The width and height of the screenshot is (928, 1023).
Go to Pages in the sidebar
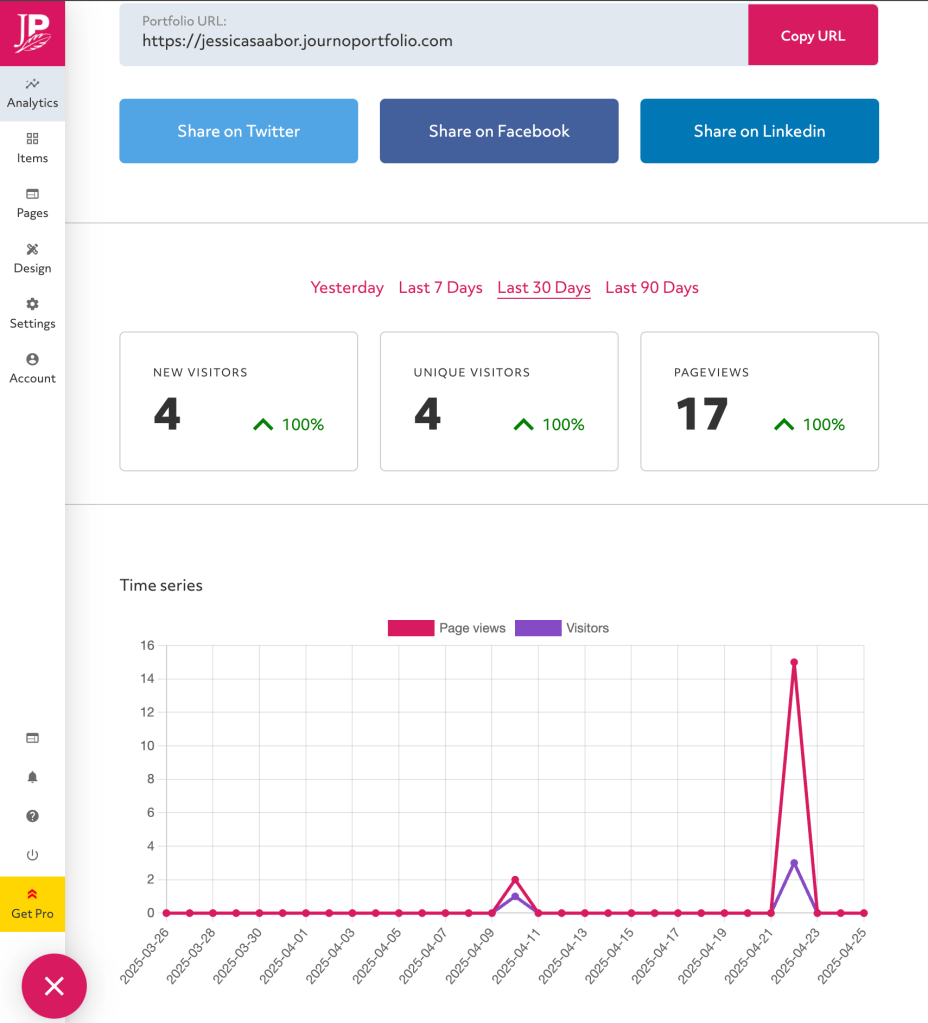(x=32, y=203)
